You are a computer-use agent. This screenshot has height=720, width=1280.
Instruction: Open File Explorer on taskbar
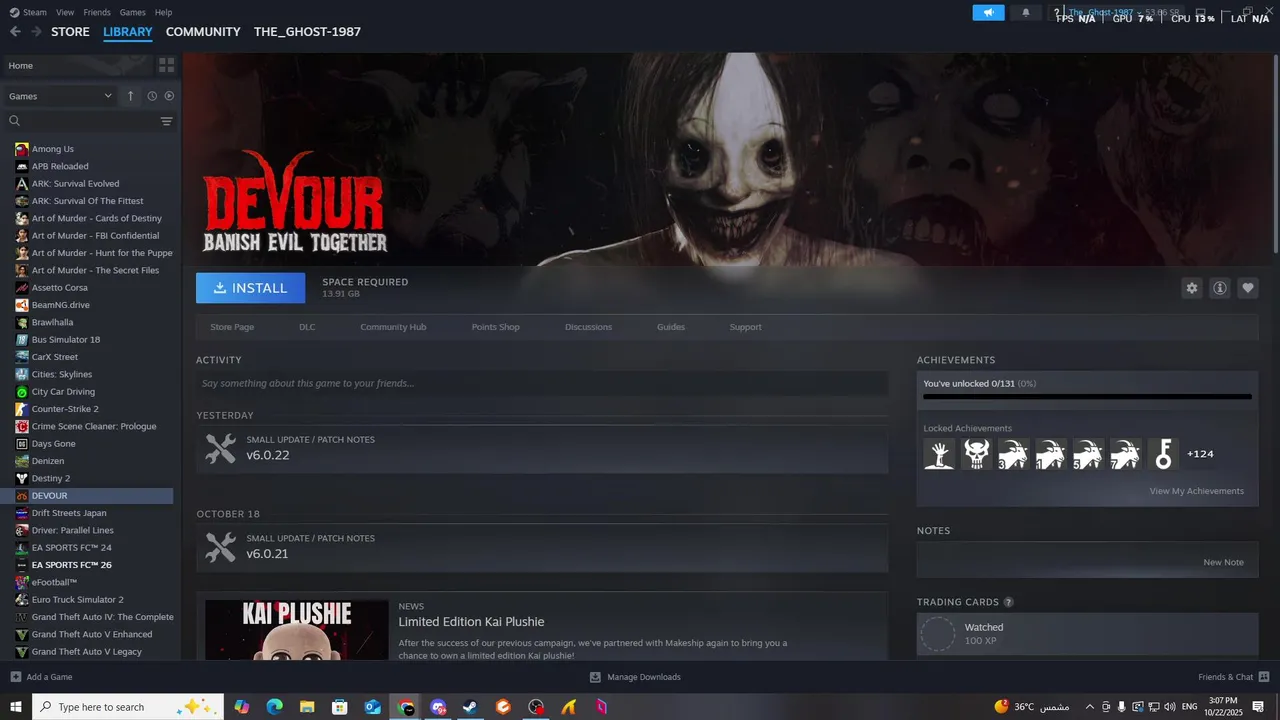click(307, 707)
